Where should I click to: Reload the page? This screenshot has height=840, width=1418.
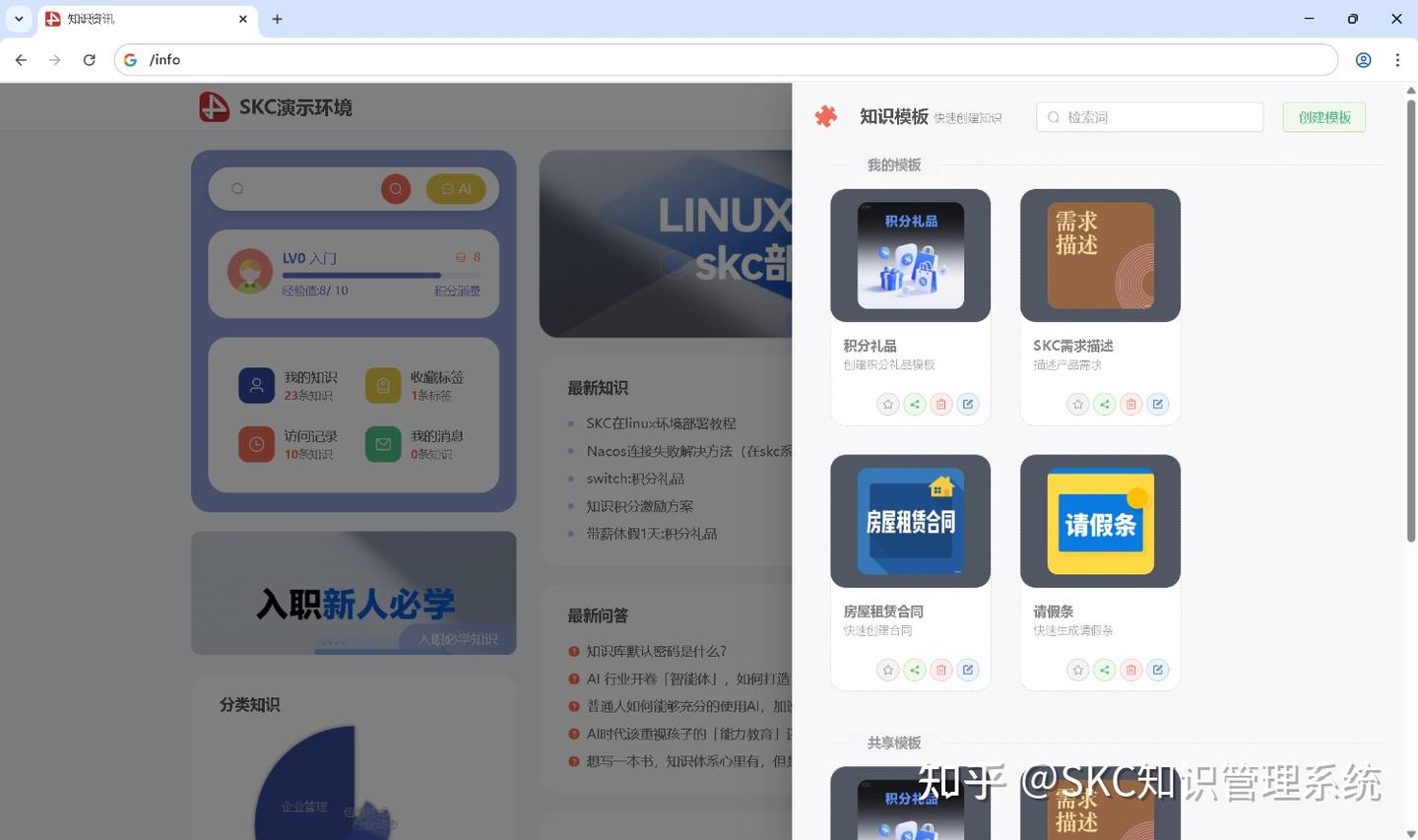tap(89, 60)
